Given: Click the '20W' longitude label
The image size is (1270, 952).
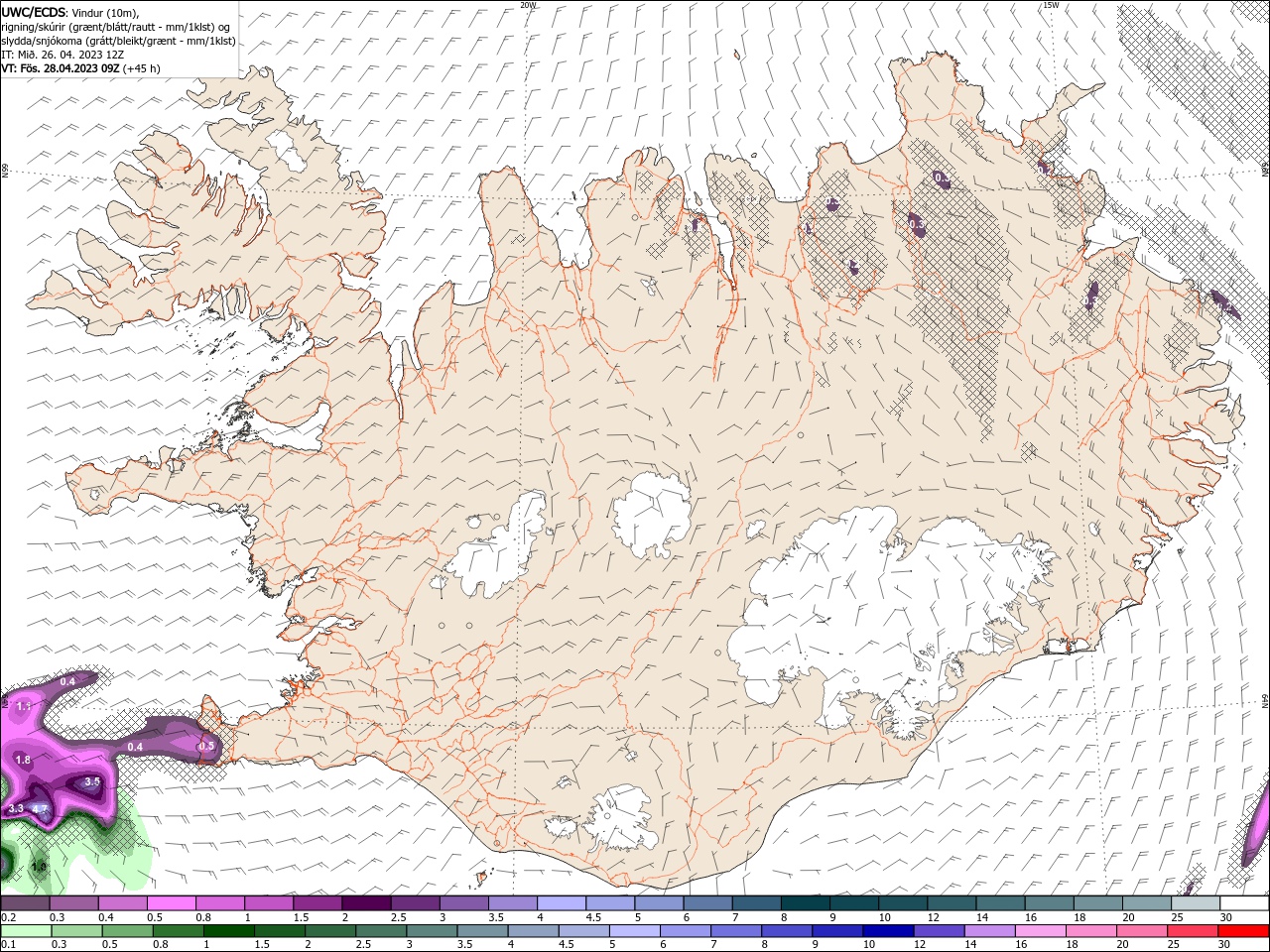Looking at the screenshot, I should coord(528,5).
